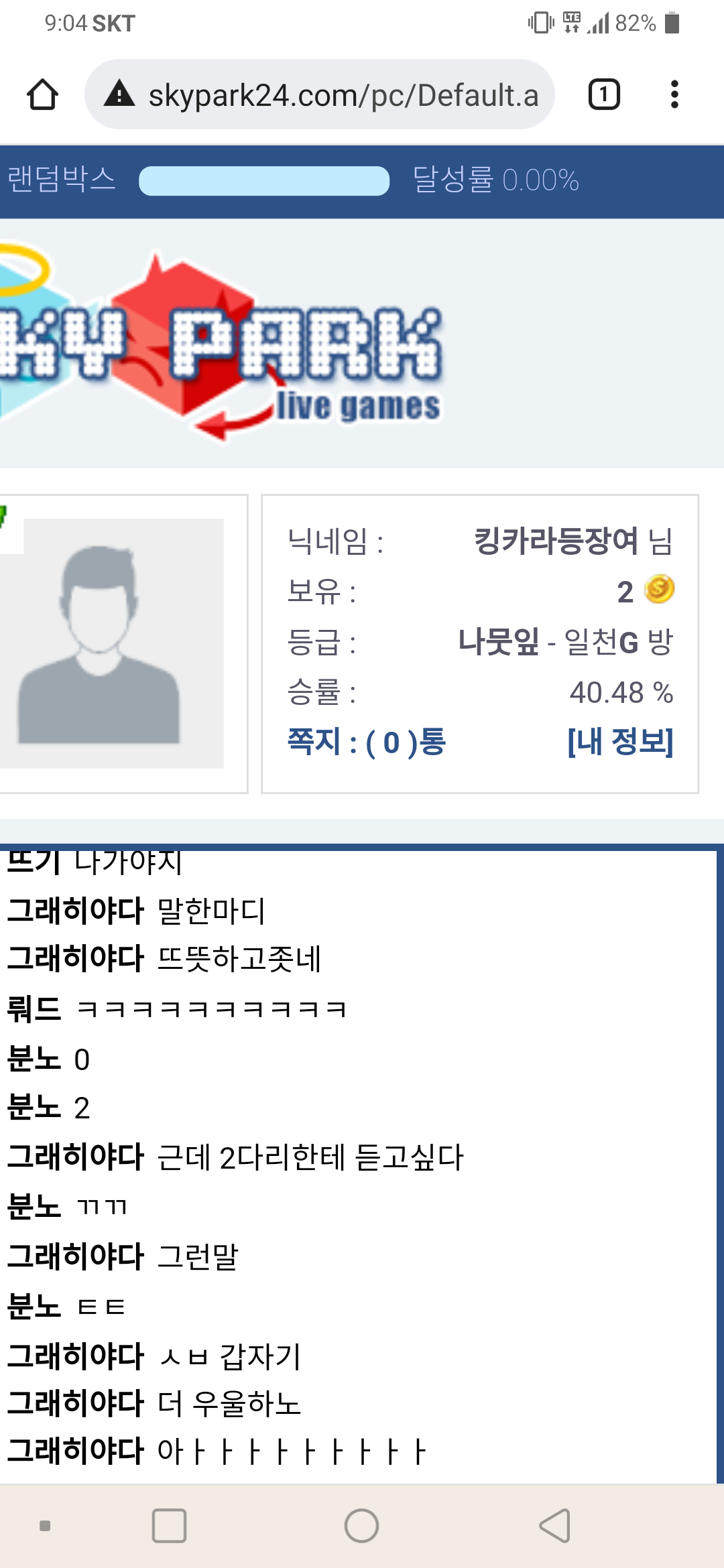Open 쪽지 : ( 0 )통 messages link
This screenshot has height=1568, width=724.
(x=367, y=742)
